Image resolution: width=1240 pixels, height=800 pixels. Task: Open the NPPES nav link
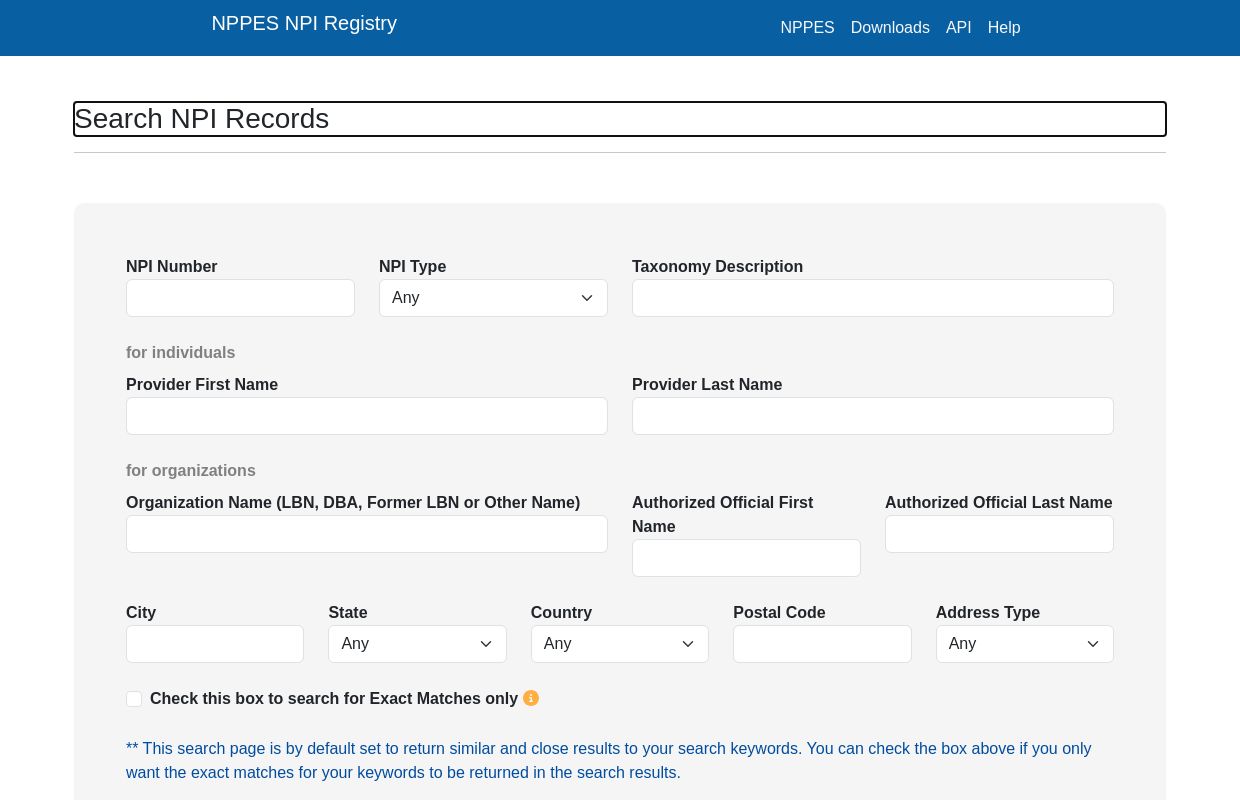click(x=807, y=28)
